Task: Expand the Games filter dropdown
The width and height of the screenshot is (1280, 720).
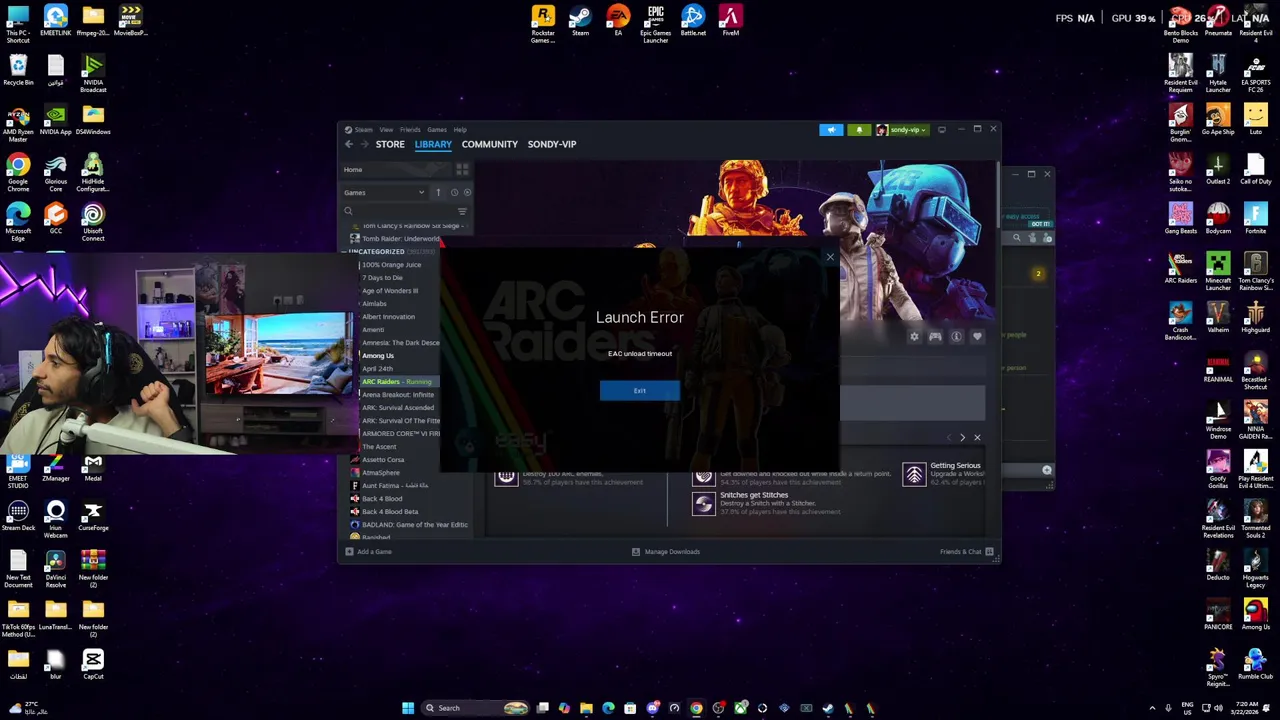Action: click(385, 192)
